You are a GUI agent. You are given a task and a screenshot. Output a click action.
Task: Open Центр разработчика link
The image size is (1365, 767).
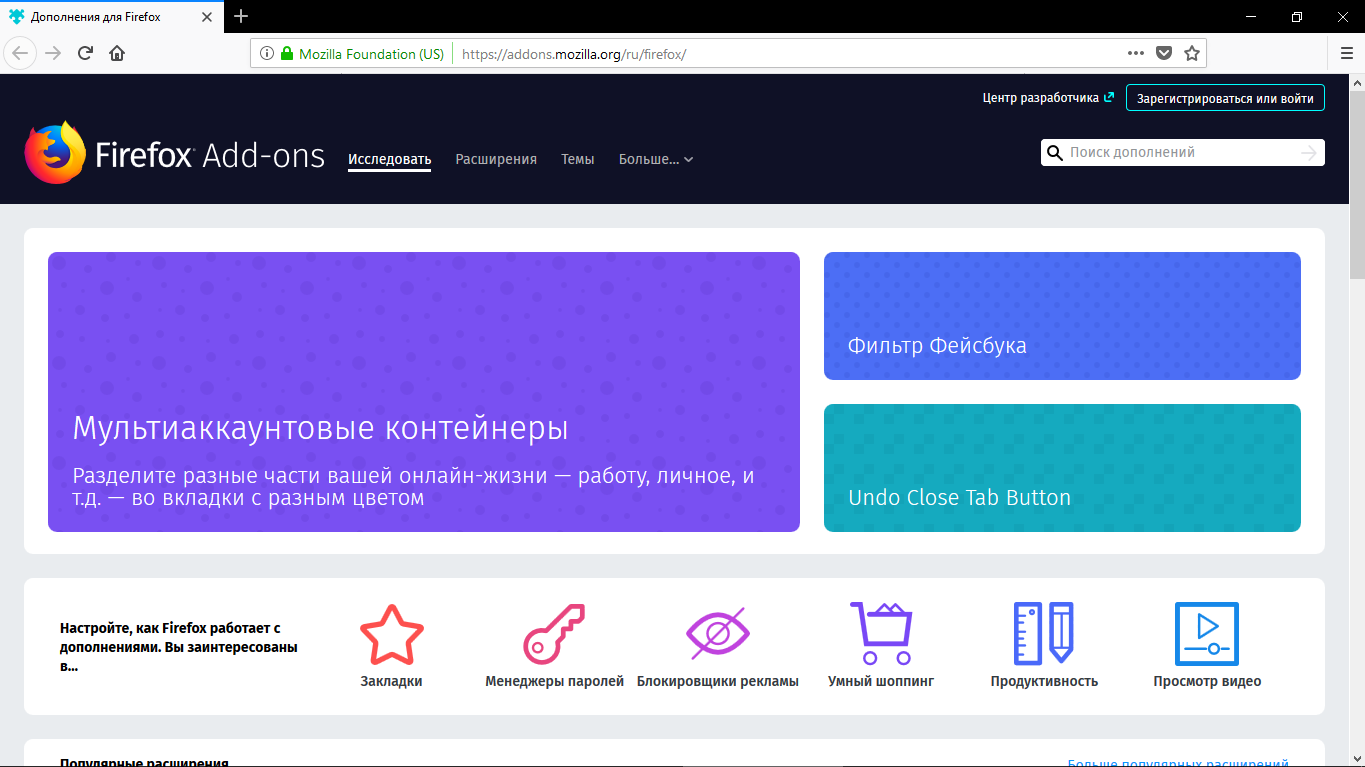click(1048, 98)
